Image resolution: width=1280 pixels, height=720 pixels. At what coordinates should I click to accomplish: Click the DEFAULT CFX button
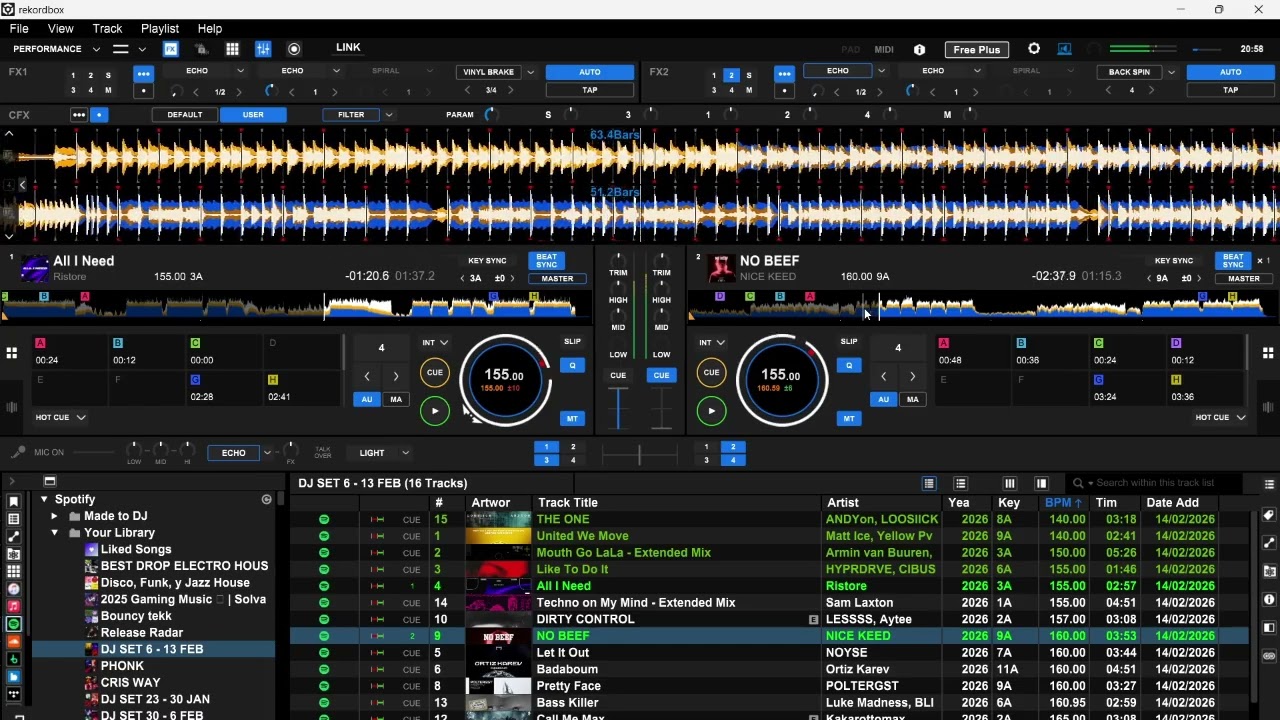[185, 115]
